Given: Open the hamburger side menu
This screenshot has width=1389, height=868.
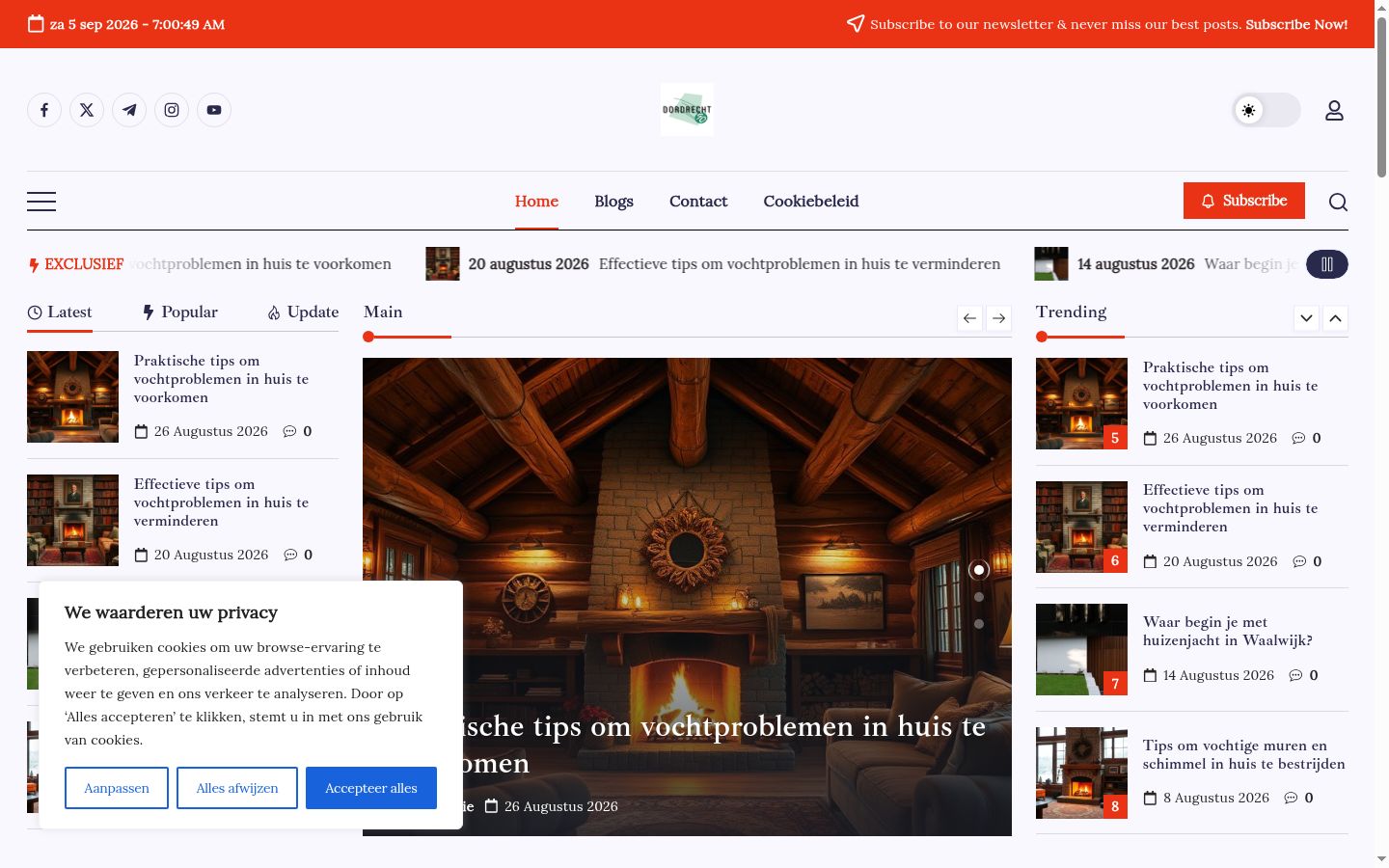Looking at the screenshot, I should pyautogui.click(x=41, y=201).
